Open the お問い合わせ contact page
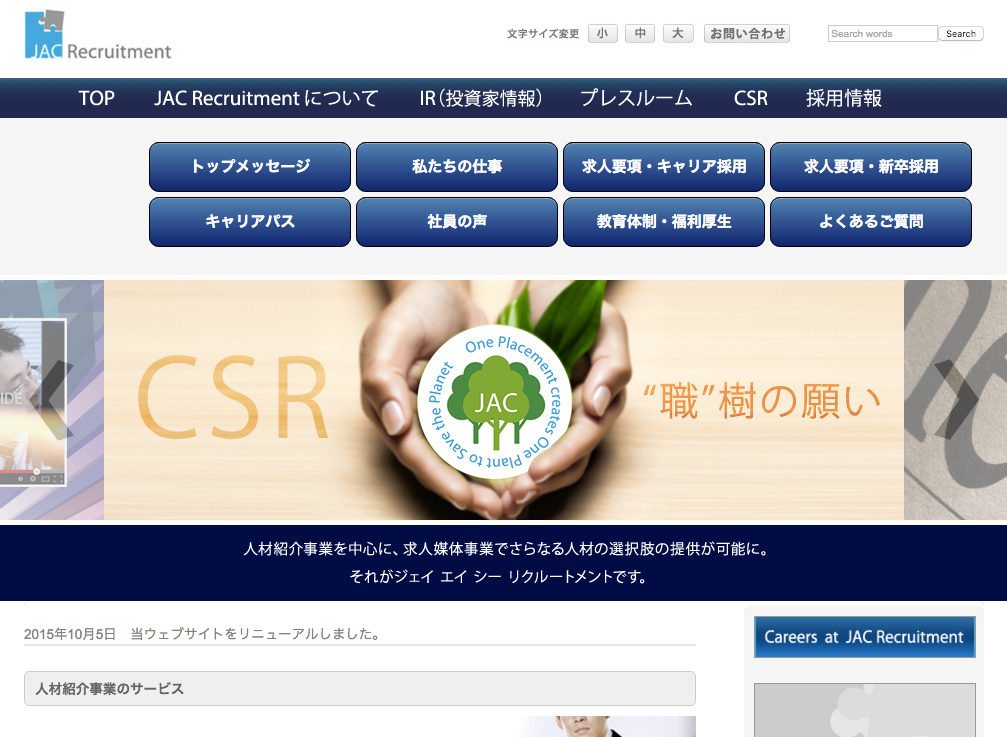 point(747,33)
